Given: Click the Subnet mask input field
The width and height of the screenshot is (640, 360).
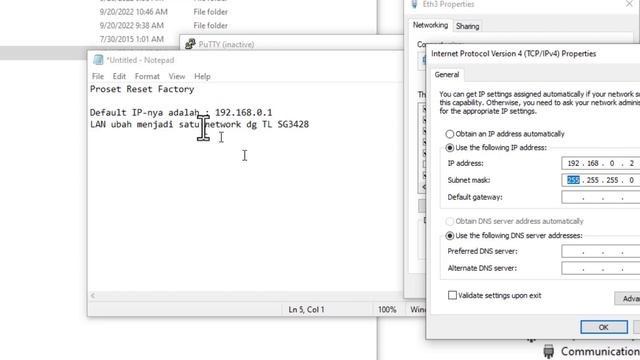Looking at the screenshot, I should tap(600, 180).
